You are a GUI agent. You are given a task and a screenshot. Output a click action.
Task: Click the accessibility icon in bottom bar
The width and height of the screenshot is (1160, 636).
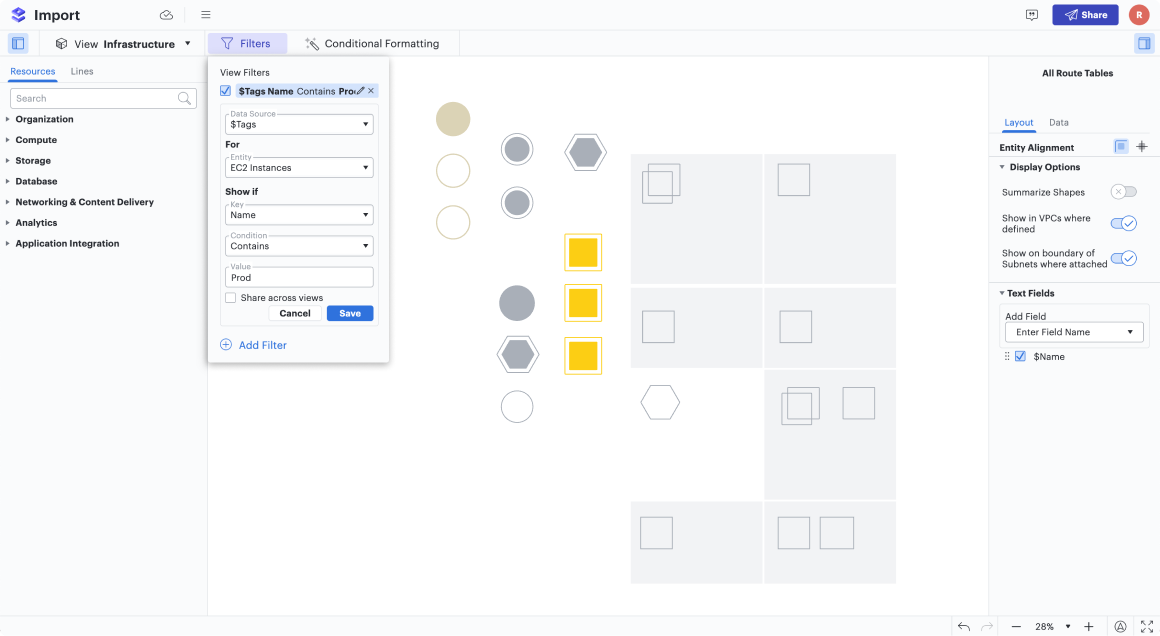point(1121,626)
